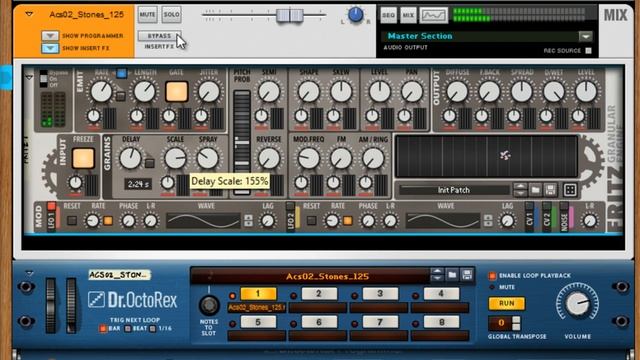Click the Dr. OctoRex Volume knob

click(x=578, y=303)
